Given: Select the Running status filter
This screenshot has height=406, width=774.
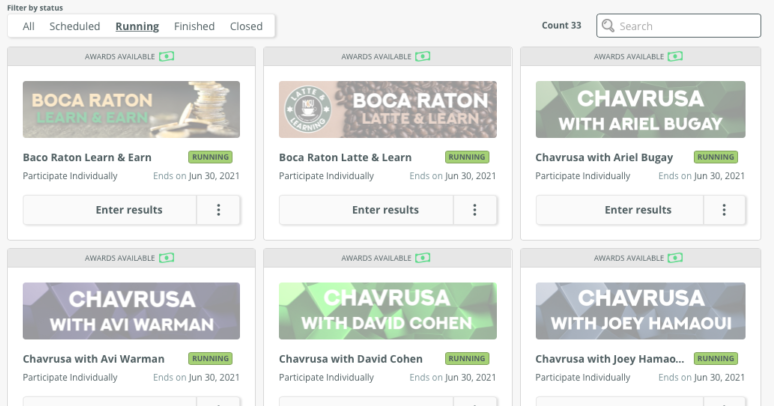Looking at the screenshot, I should point(137,26).
